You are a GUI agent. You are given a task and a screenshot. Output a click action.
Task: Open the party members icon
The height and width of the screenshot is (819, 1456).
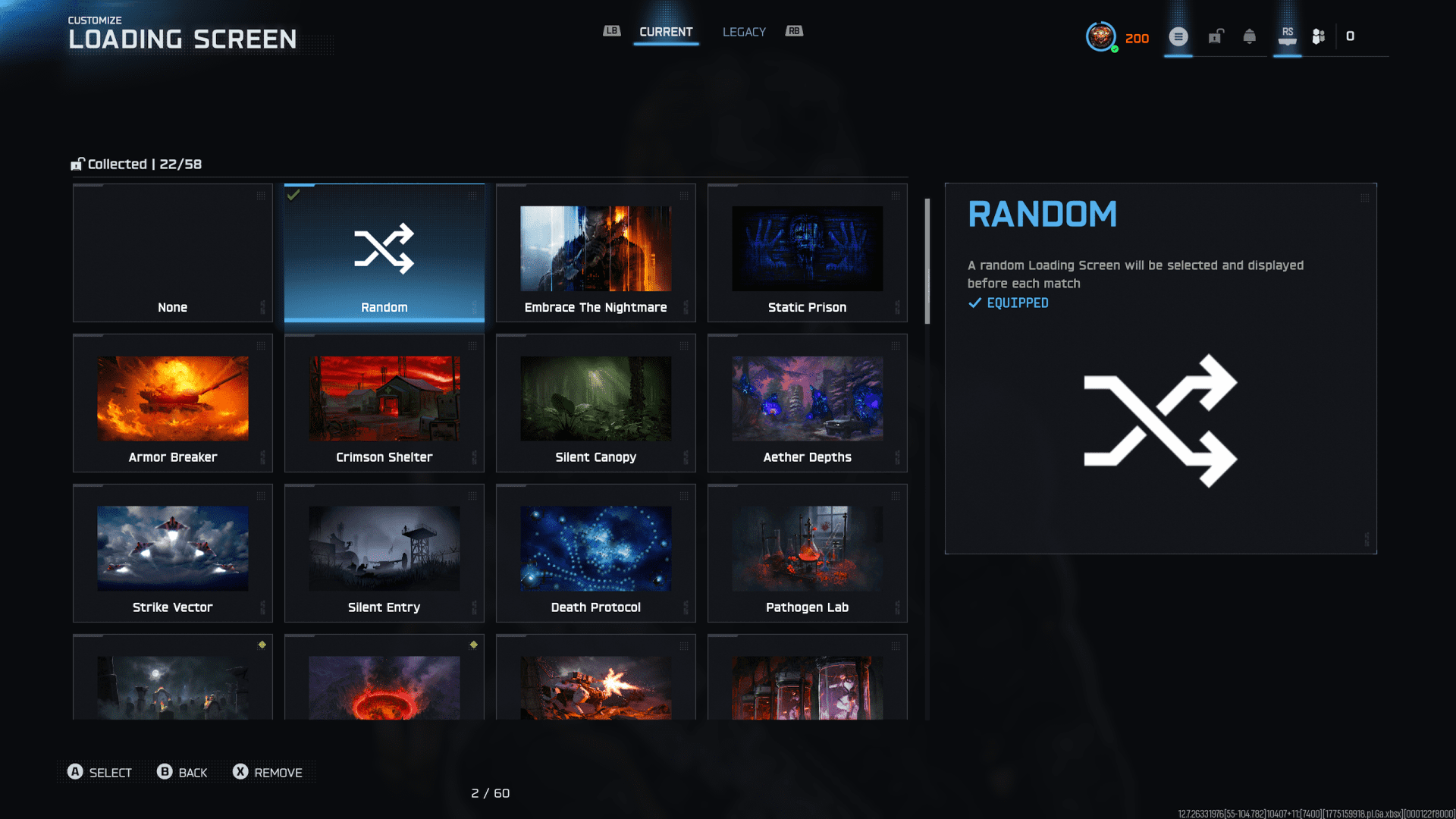coord(1319,36)
